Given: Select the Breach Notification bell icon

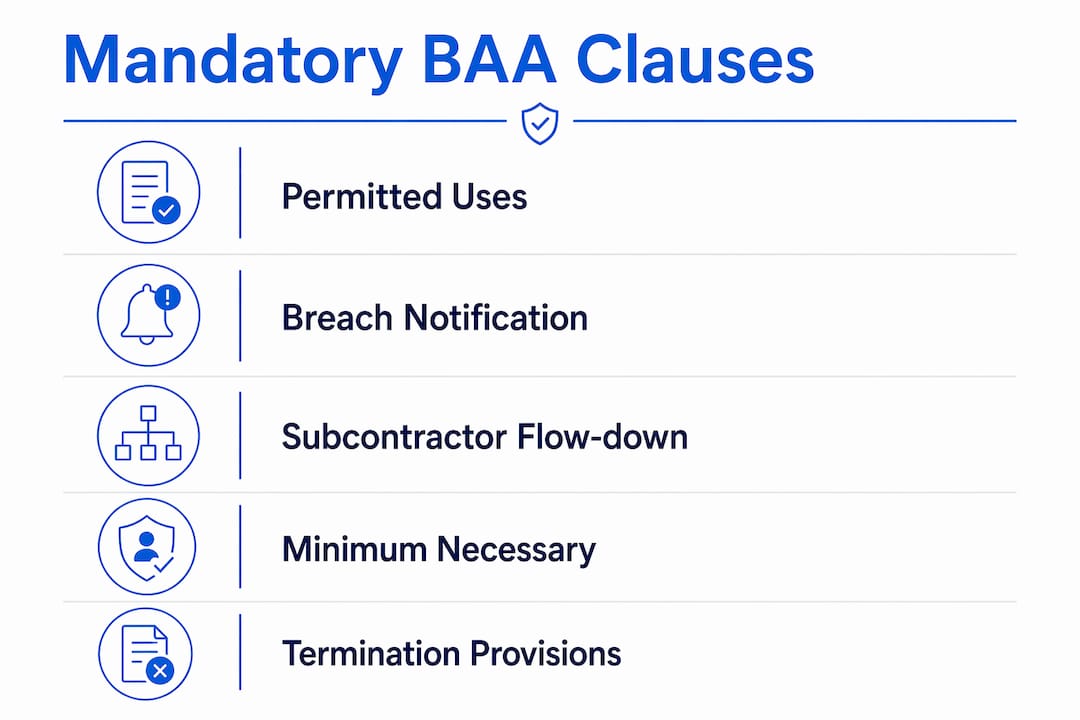Looking at the screenshot, I should (x=148, y=315).
